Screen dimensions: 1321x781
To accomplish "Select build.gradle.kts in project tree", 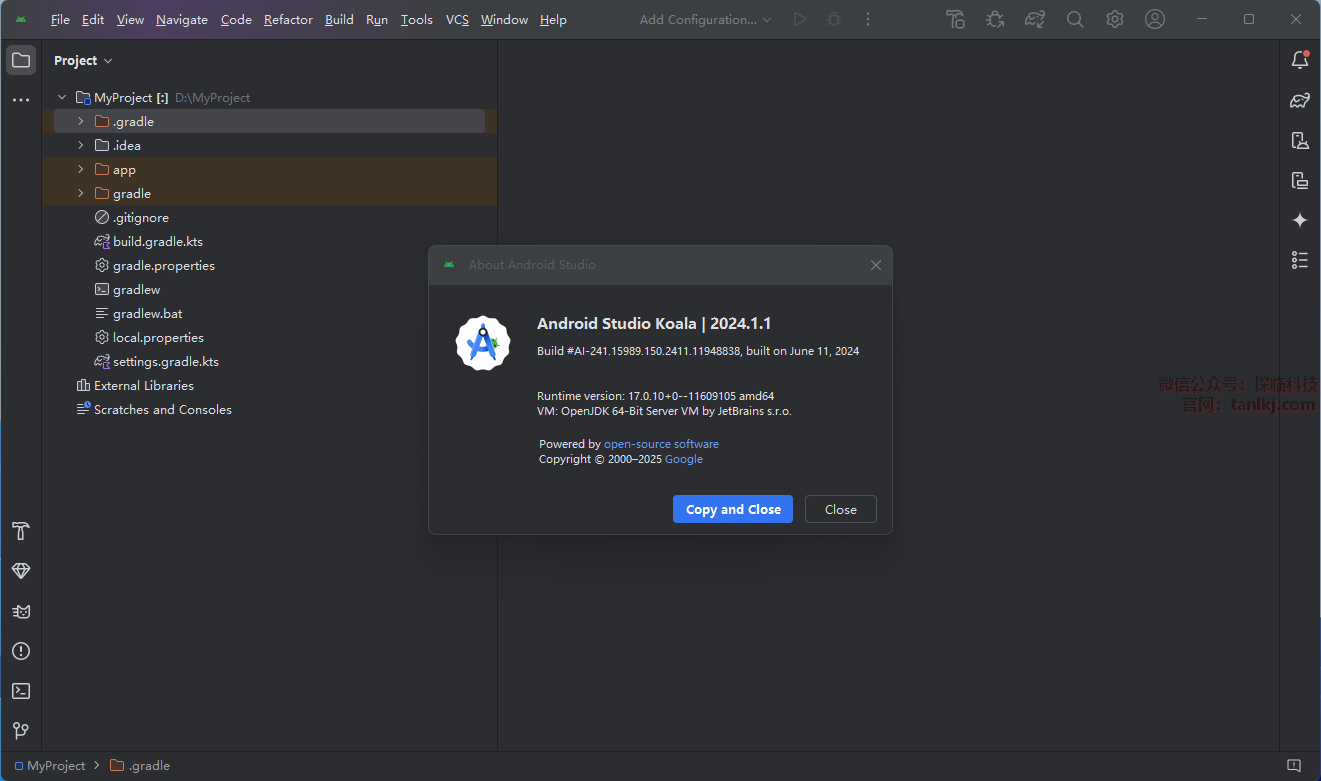I will tap(157, 241).
